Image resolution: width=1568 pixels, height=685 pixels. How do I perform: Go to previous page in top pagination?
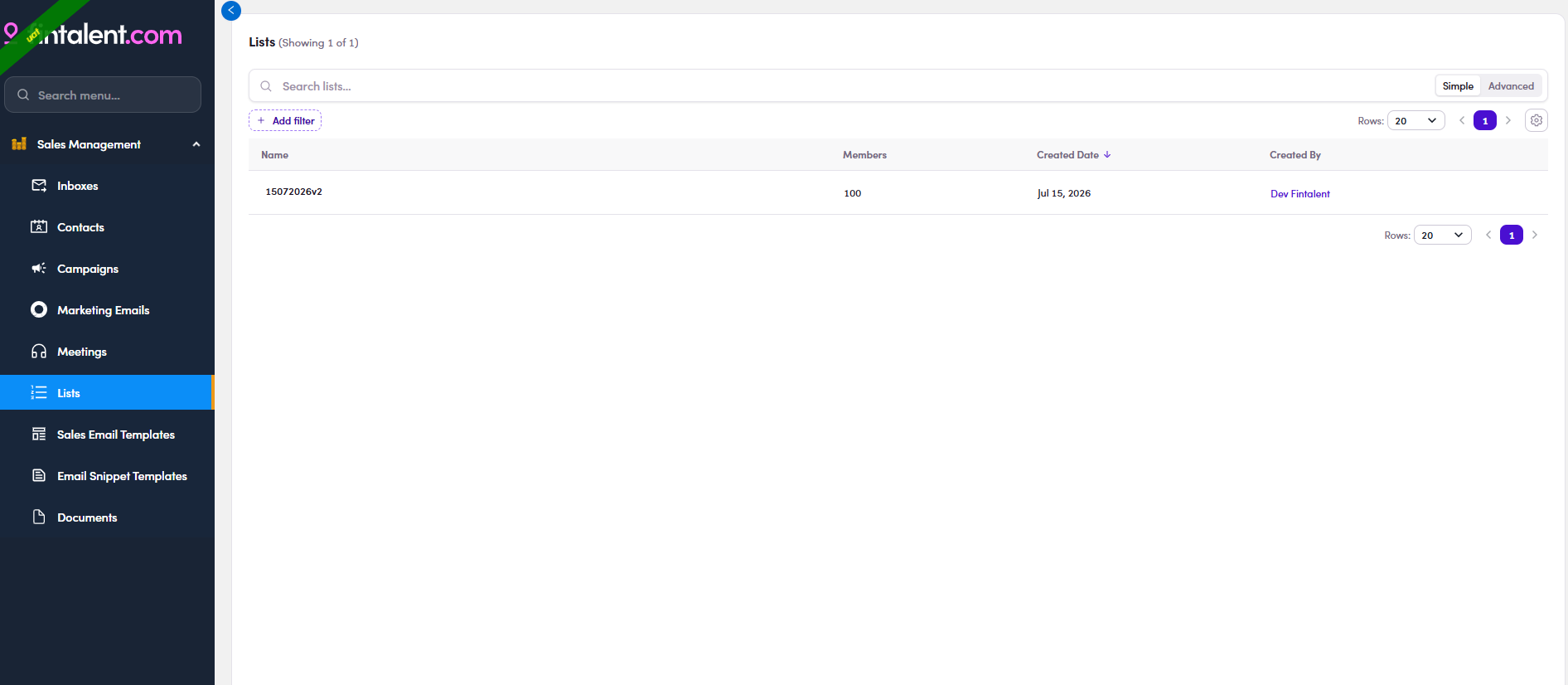tap(1462, 120)
